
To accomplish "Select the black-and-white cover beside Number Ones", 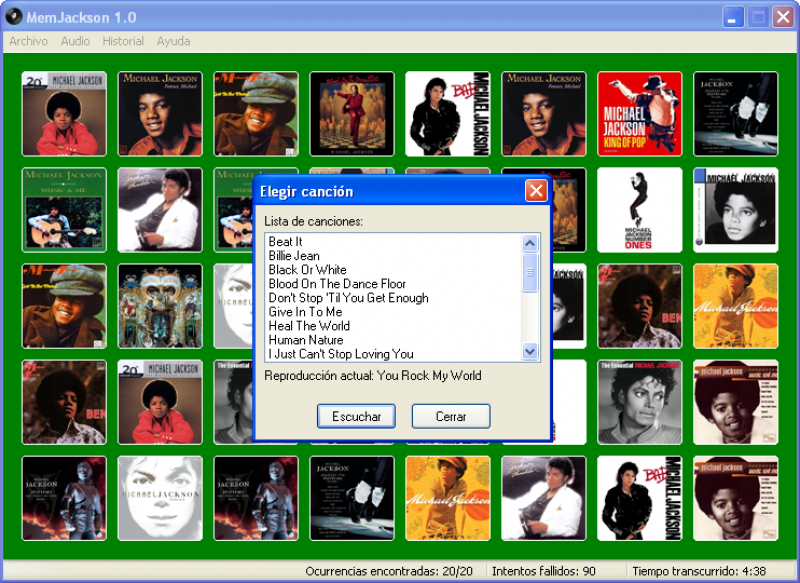I will pos(736,210).
